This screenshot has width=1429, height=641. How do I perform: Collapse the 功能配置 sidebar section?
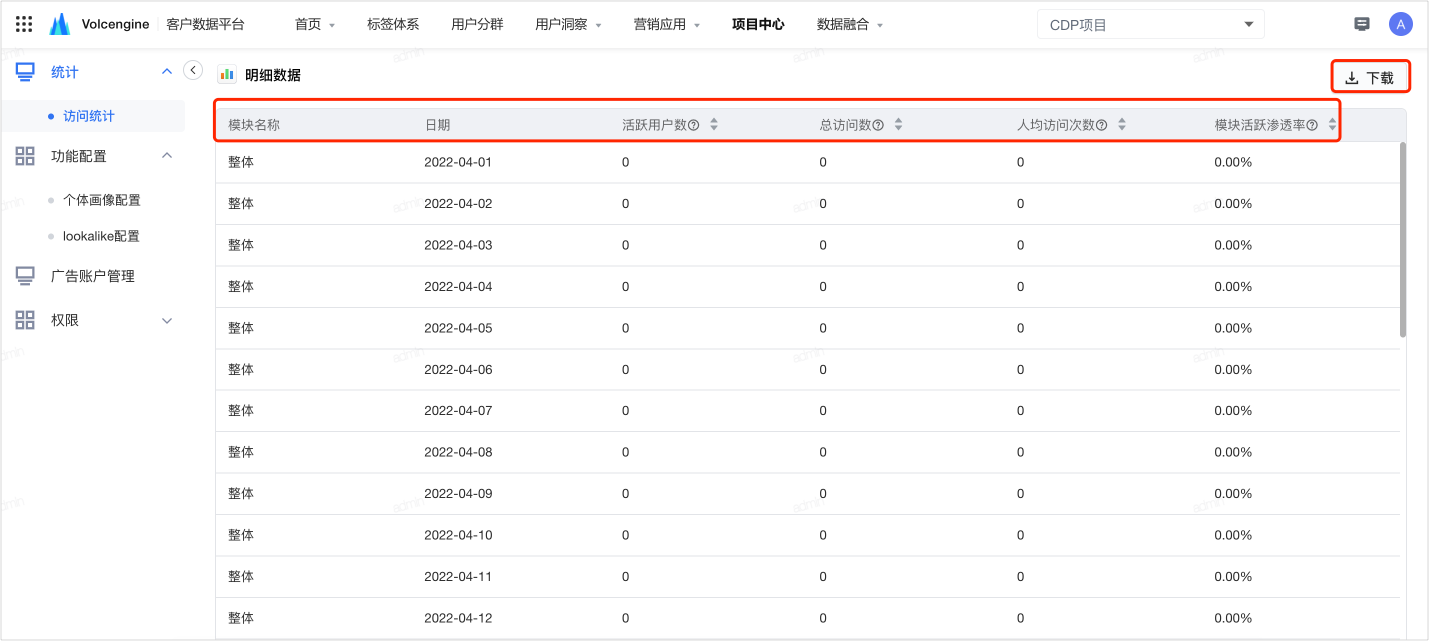(167, 156)
